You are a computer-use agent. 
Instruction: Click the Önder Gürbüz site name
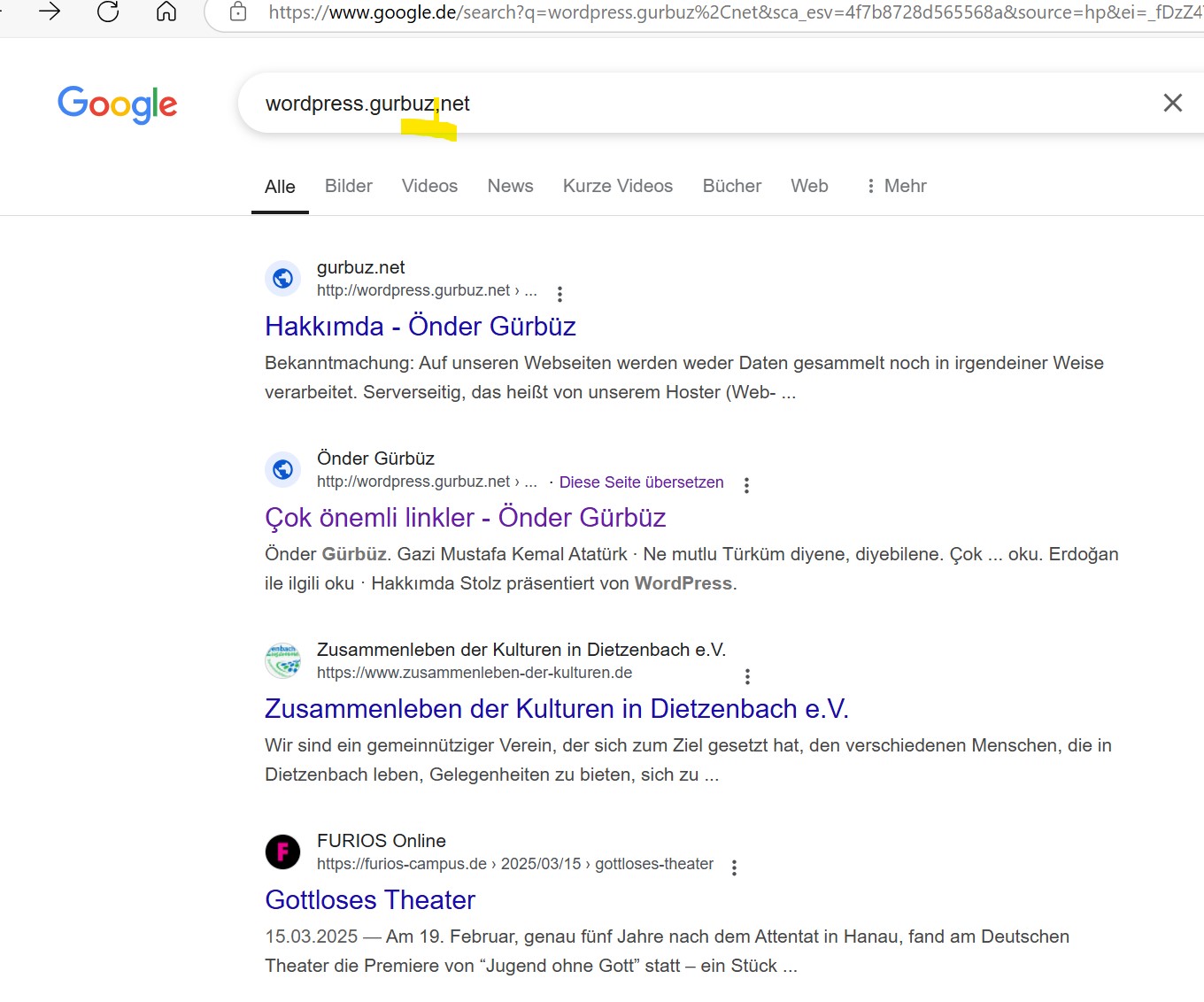pyautogui.click(x=375, y=459)
